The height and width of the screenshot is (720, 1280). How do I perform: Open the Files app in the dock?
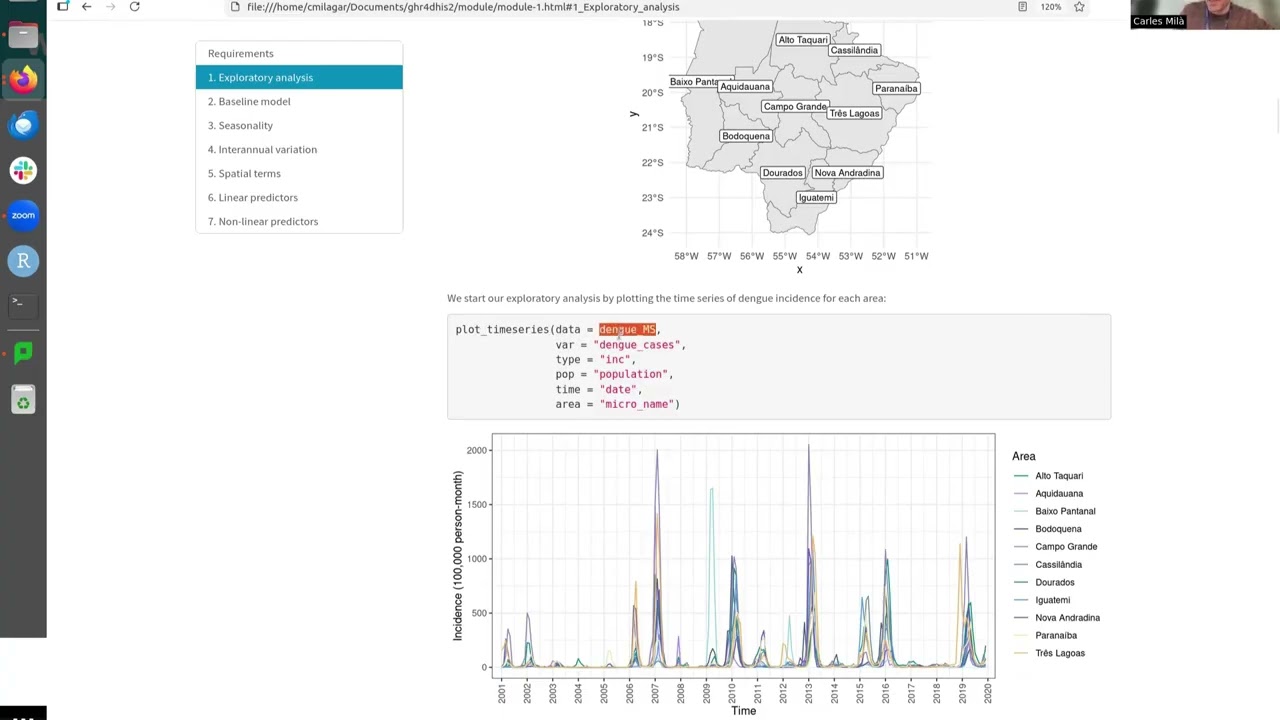pos(23,36)
